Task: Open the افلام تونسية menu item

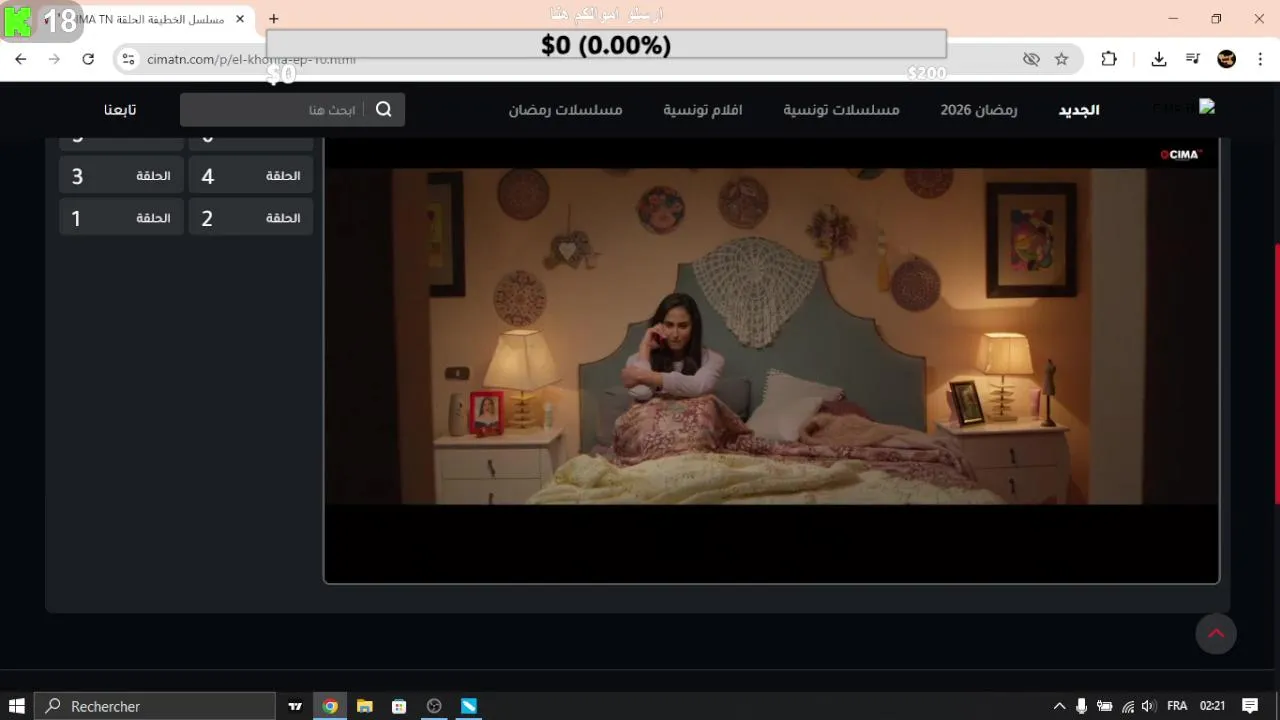Action: coord(702,110)
